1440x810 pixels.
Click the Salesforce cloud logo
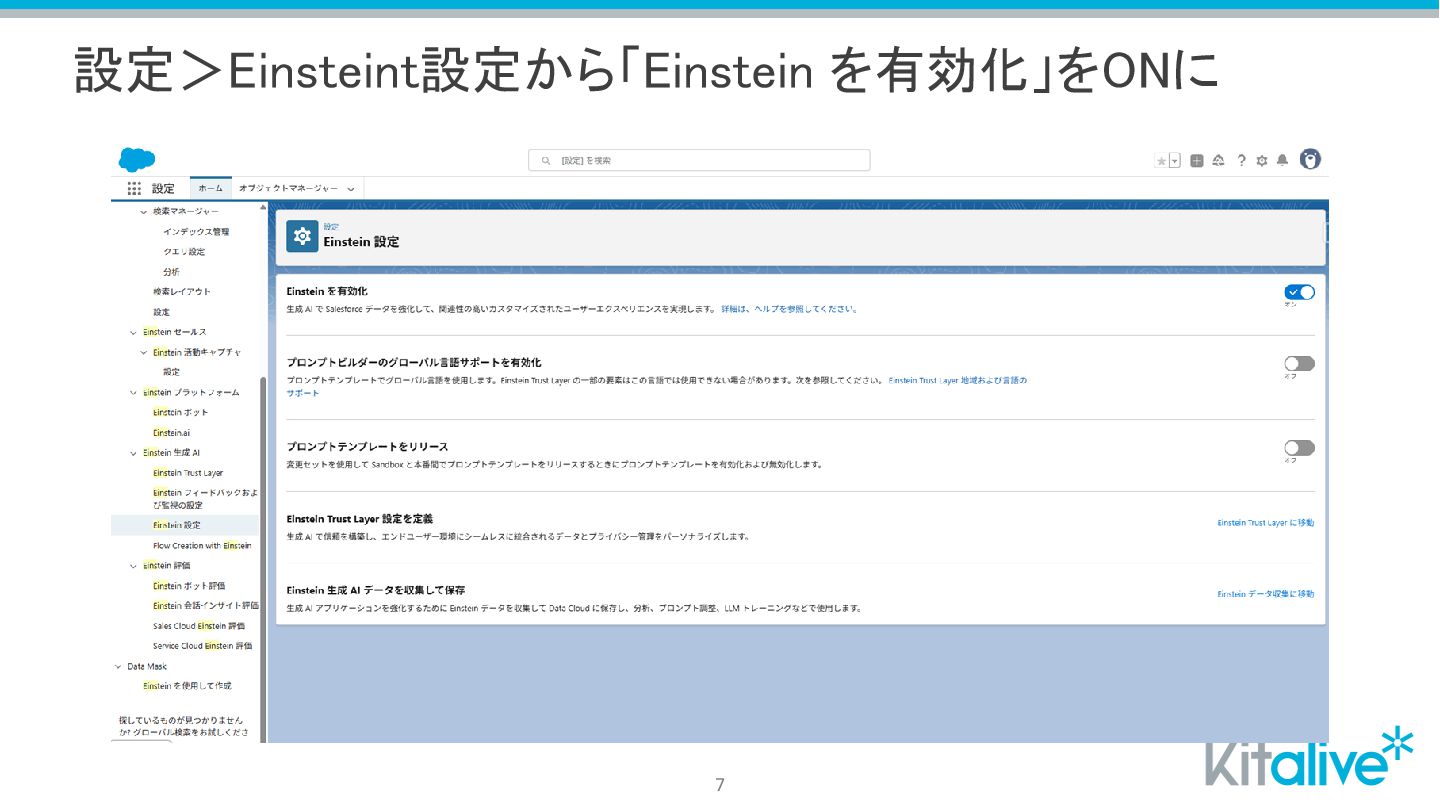137,159
